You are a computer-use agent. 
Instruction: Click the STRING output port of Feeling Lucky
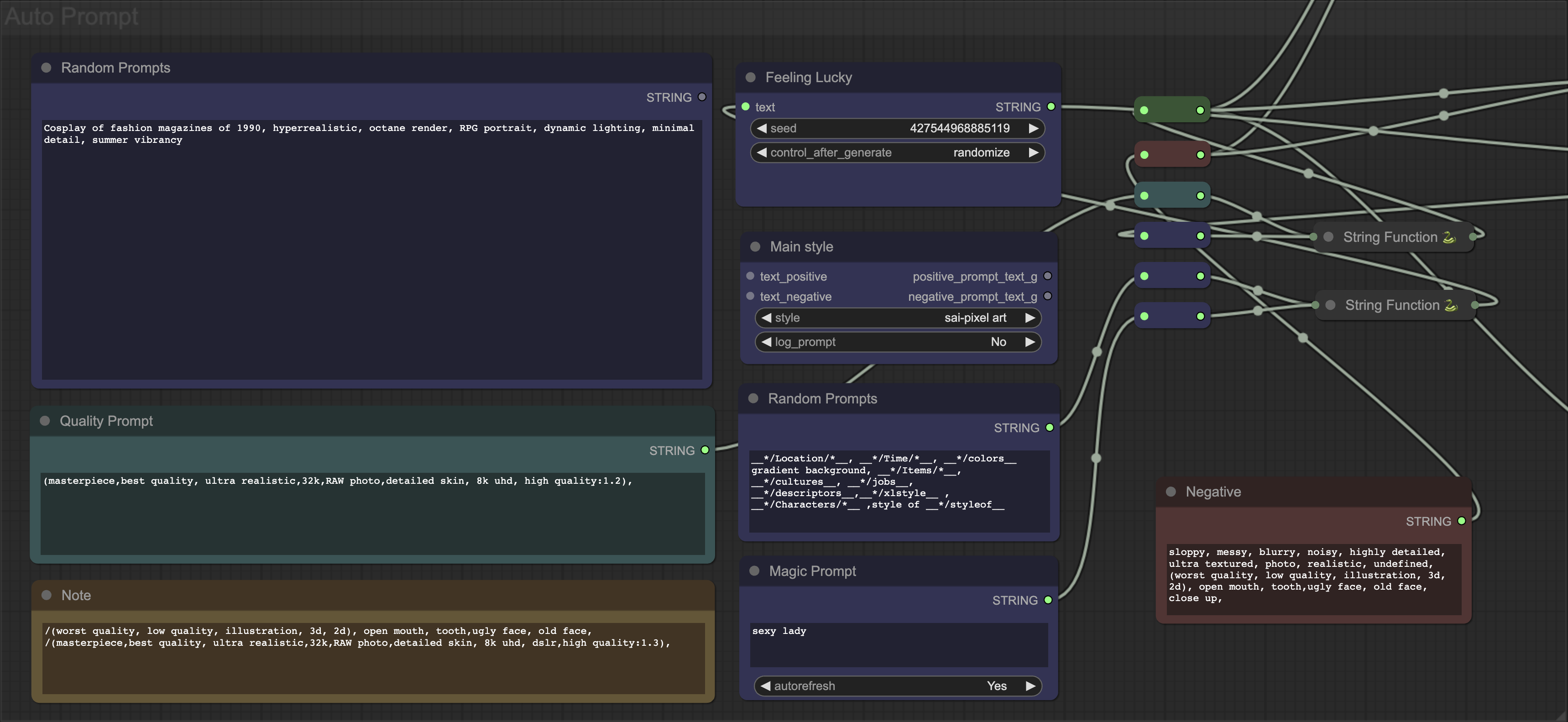(x=1051, y=106)
